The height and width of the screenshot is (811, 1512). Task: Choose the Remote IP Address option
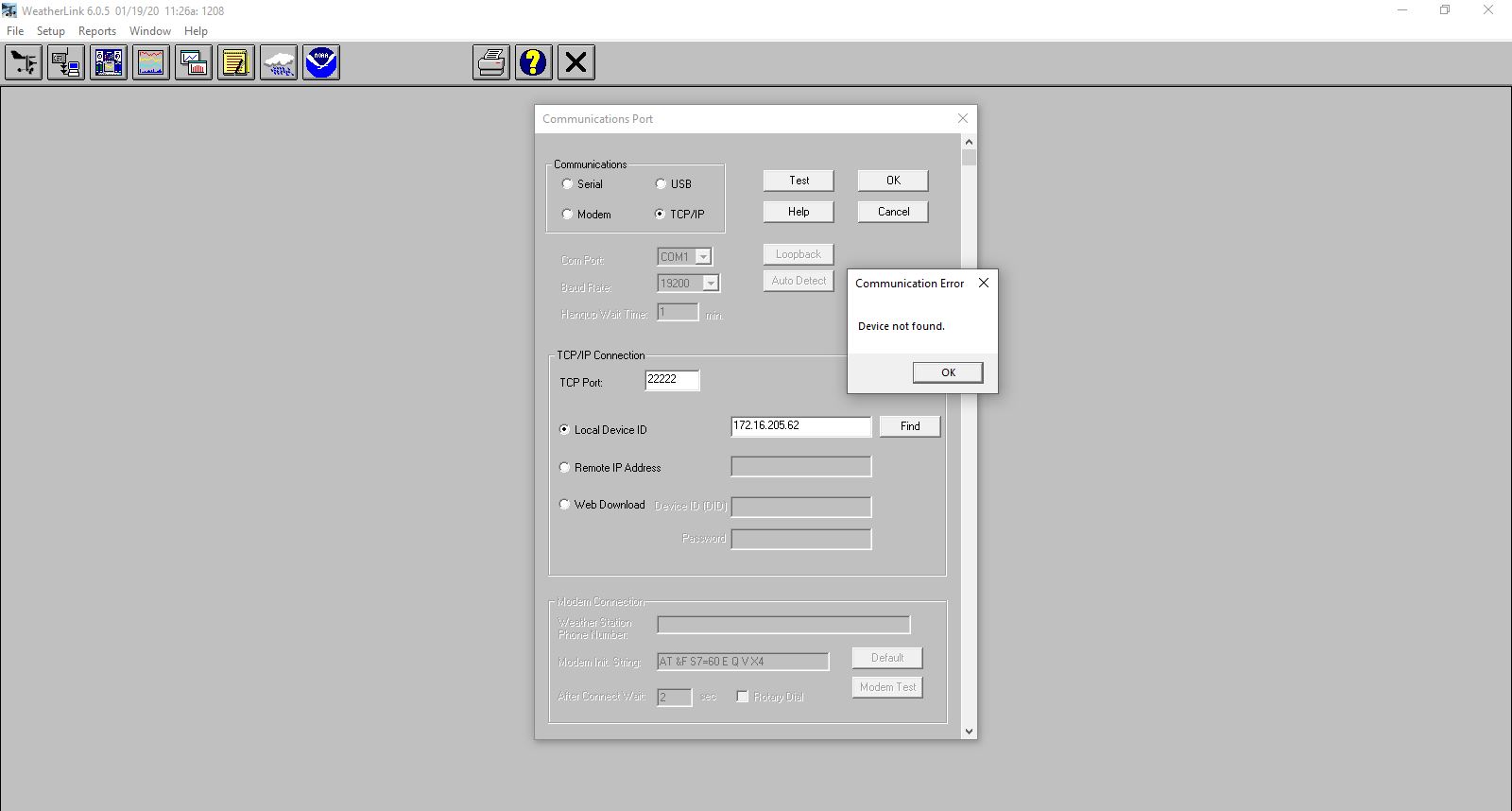(565, 468)
